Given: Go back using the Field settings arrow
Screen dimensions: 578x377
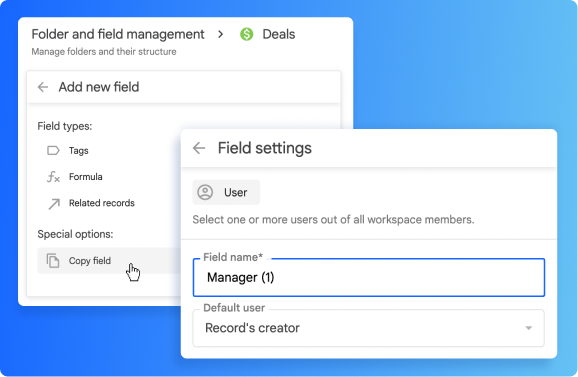Looking at the screenshot, I should coord(199,148).
